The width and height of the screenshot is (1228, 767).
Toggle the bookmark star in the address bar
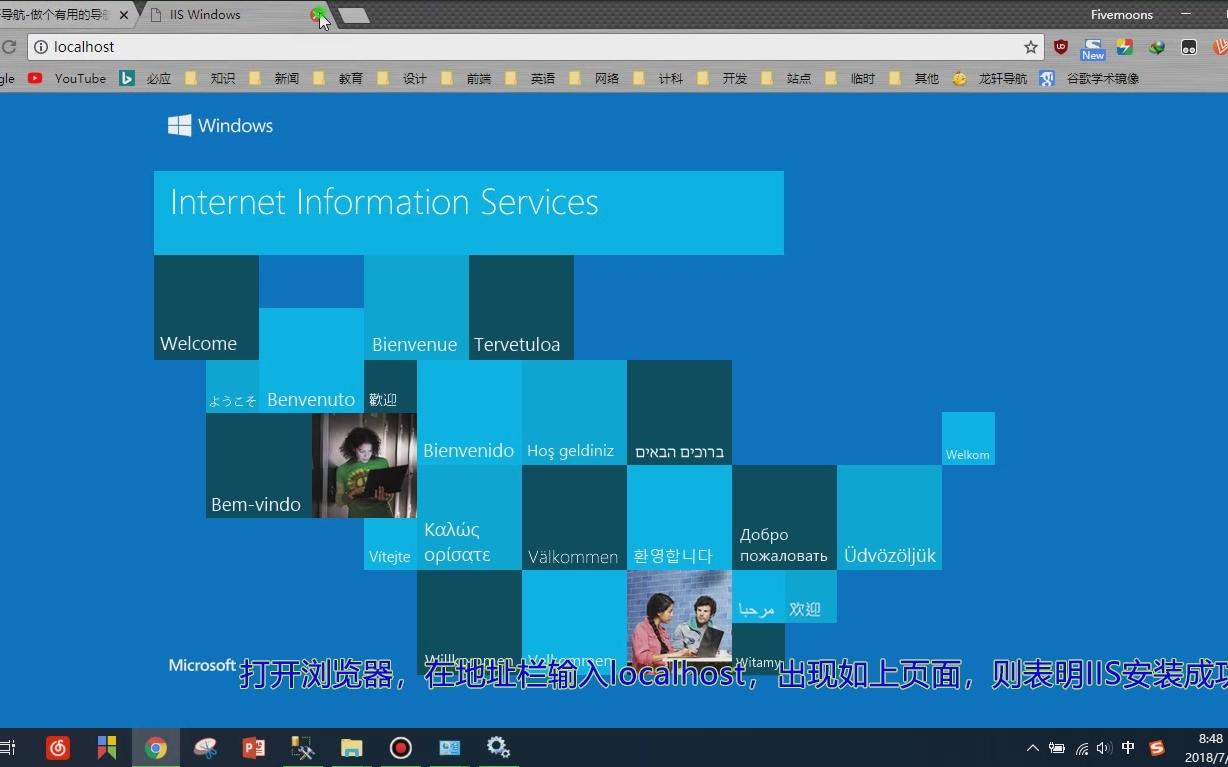1030,47
